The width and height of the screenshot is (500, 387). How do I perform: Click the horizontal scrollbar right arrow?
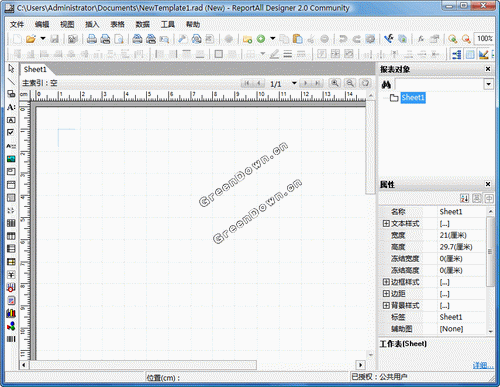[x=360, y=365]
